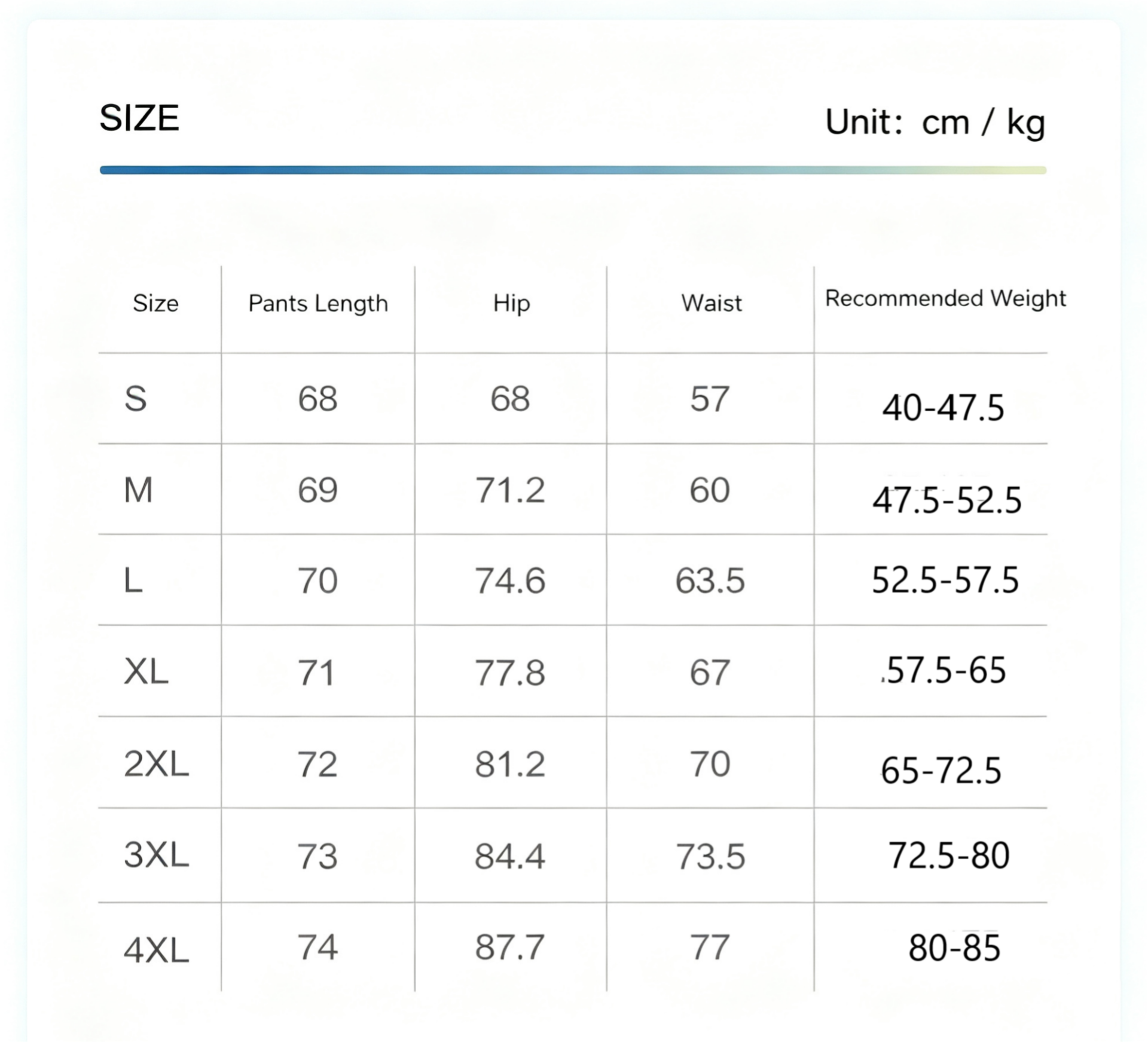This screenshot has width=1148, height=1042.
Task: Click weight range 57.5-65
Action: click(x=944, y=670)
